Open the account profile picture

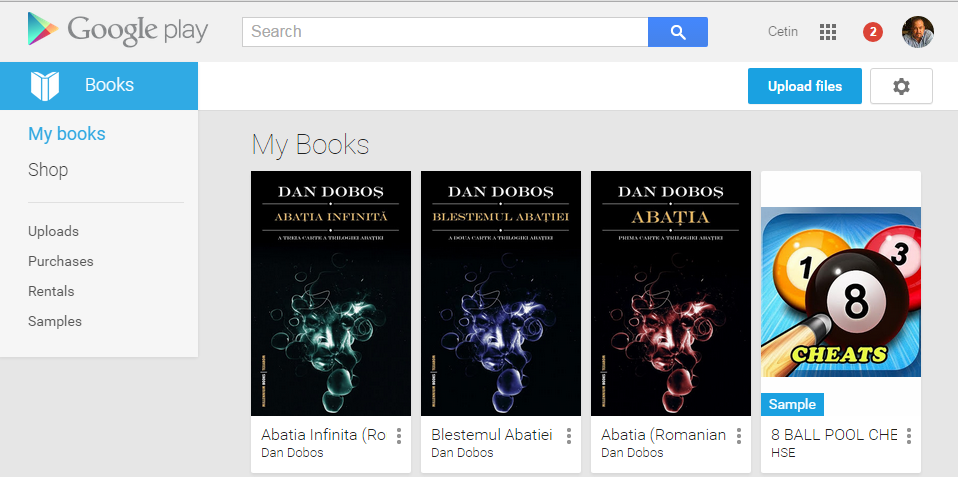918,32
